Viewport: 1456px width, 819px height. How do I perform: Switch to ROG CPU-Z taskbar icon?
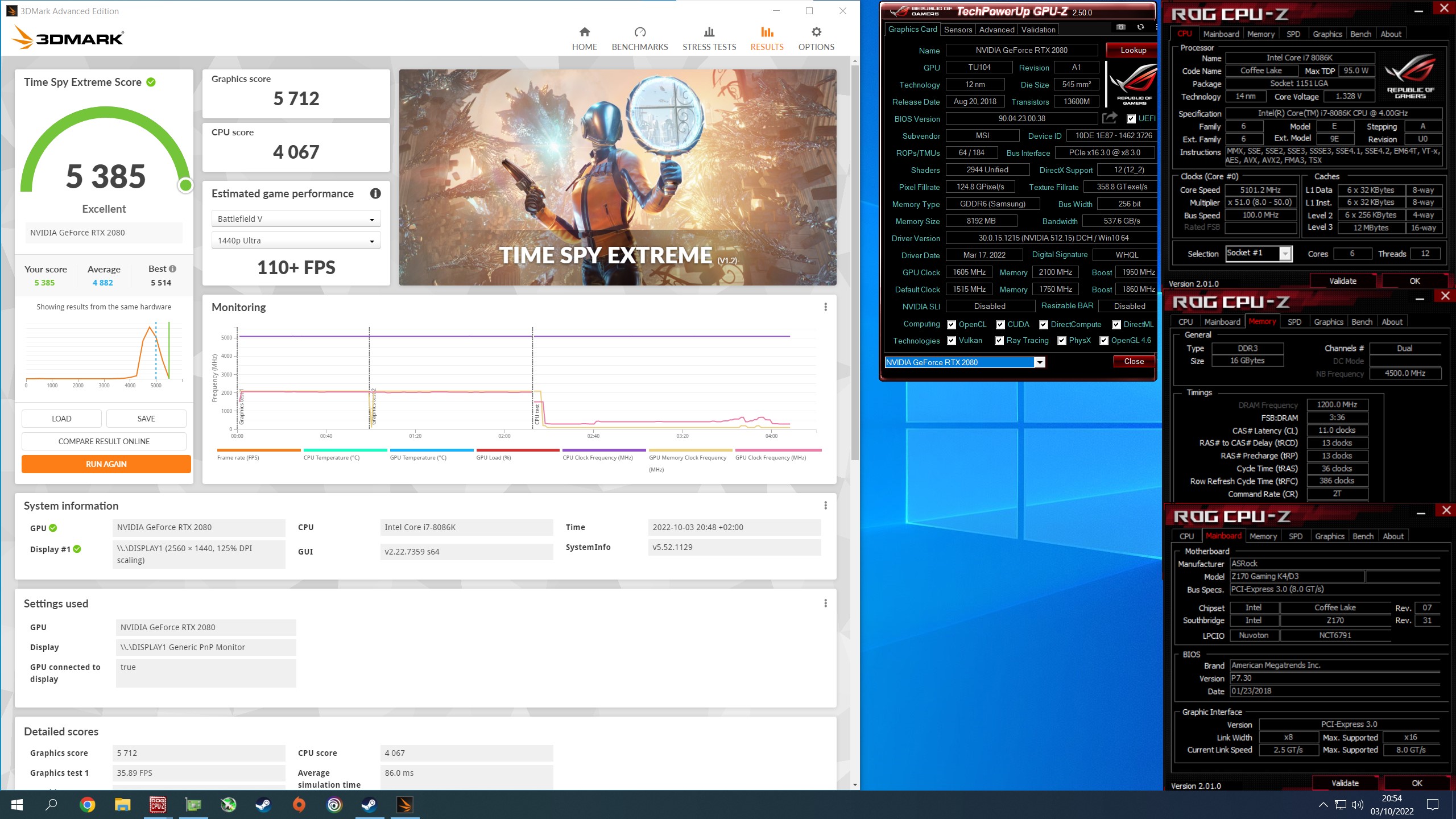tap(158, 805)
